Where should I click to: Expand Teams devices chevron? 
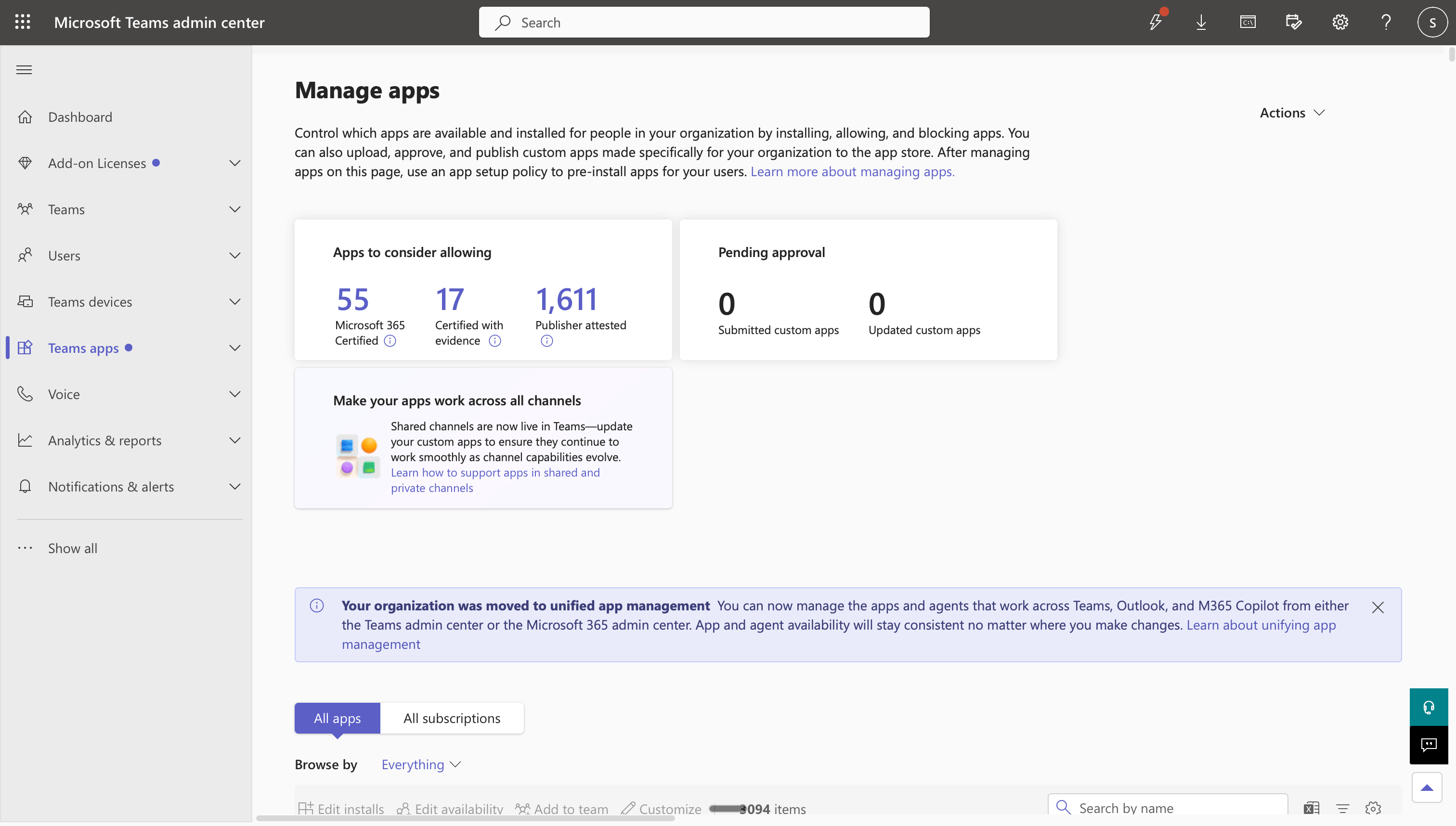[234, 301]
